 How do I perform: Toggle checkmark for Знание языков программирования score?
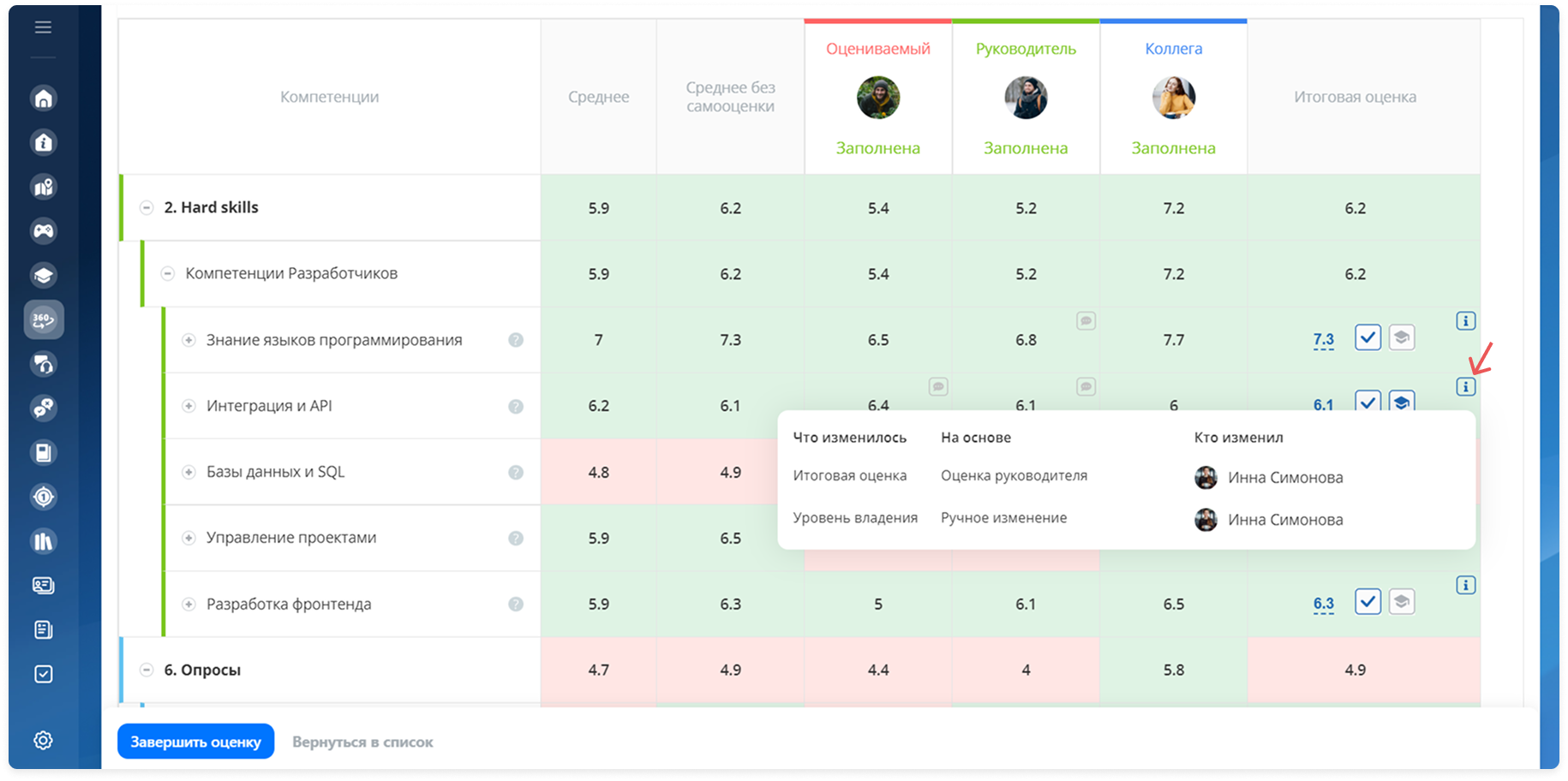click(x=1368, y=337)
